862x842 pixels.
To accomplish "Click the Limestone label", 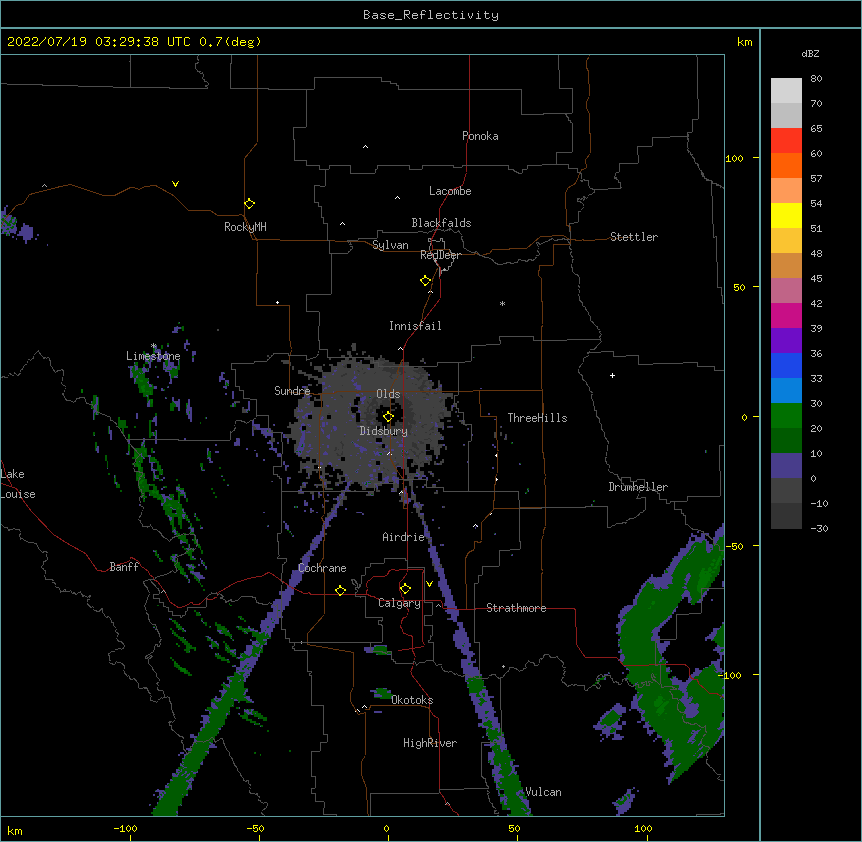I will [x=153, y=356].
